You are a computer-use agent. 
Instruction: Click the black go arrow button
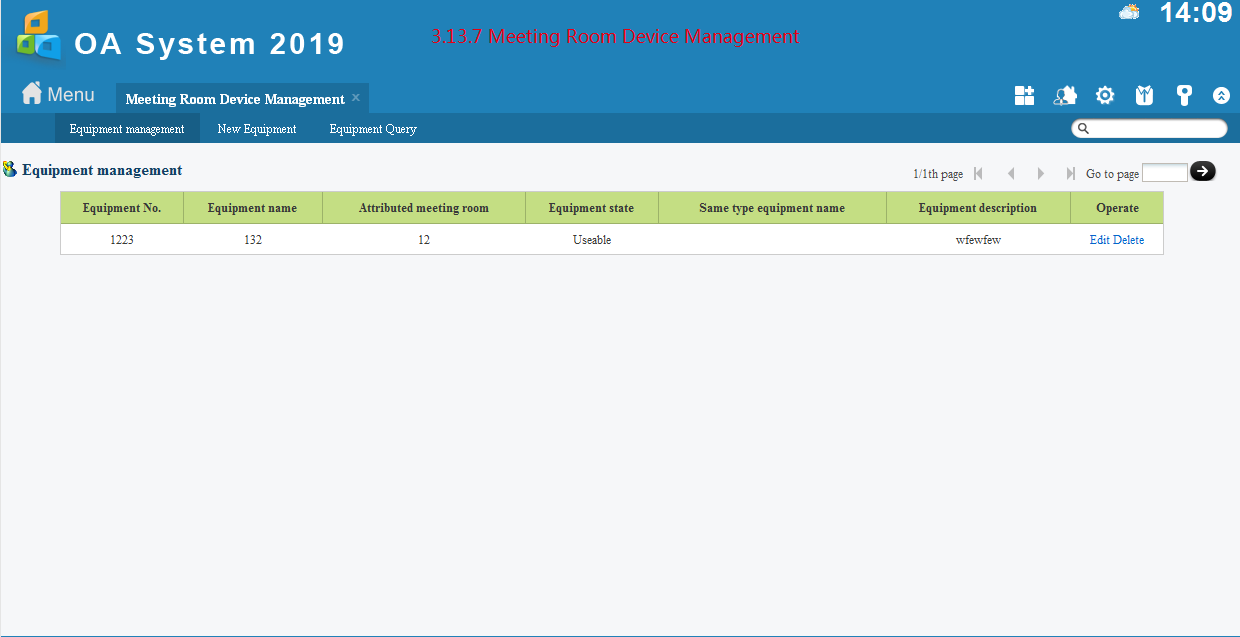(1203, 171)
